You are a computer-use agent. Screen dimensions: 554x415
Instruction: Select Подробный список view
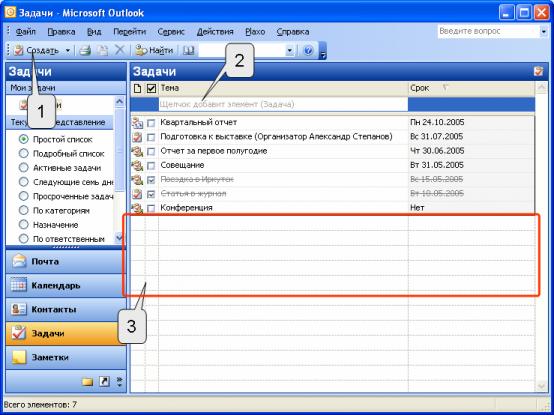23,154
